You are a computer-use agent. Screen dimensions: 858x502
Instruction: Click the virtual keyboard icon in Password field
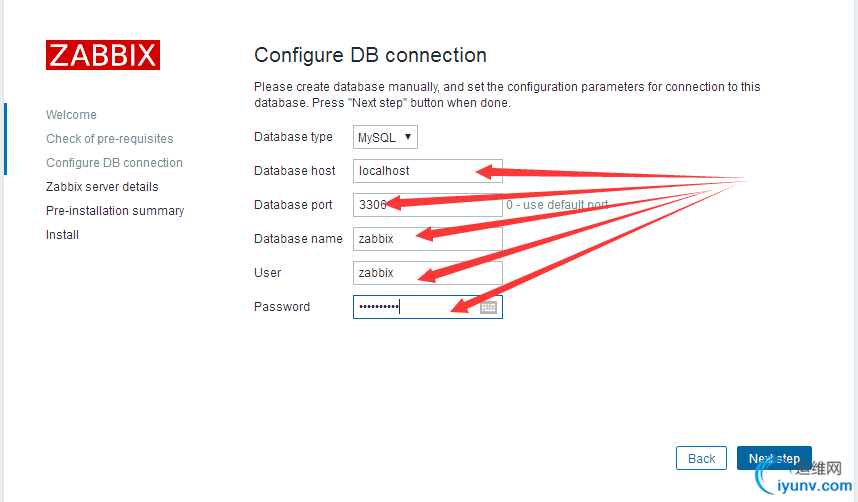pyautogui.click(x=488, y=307)
